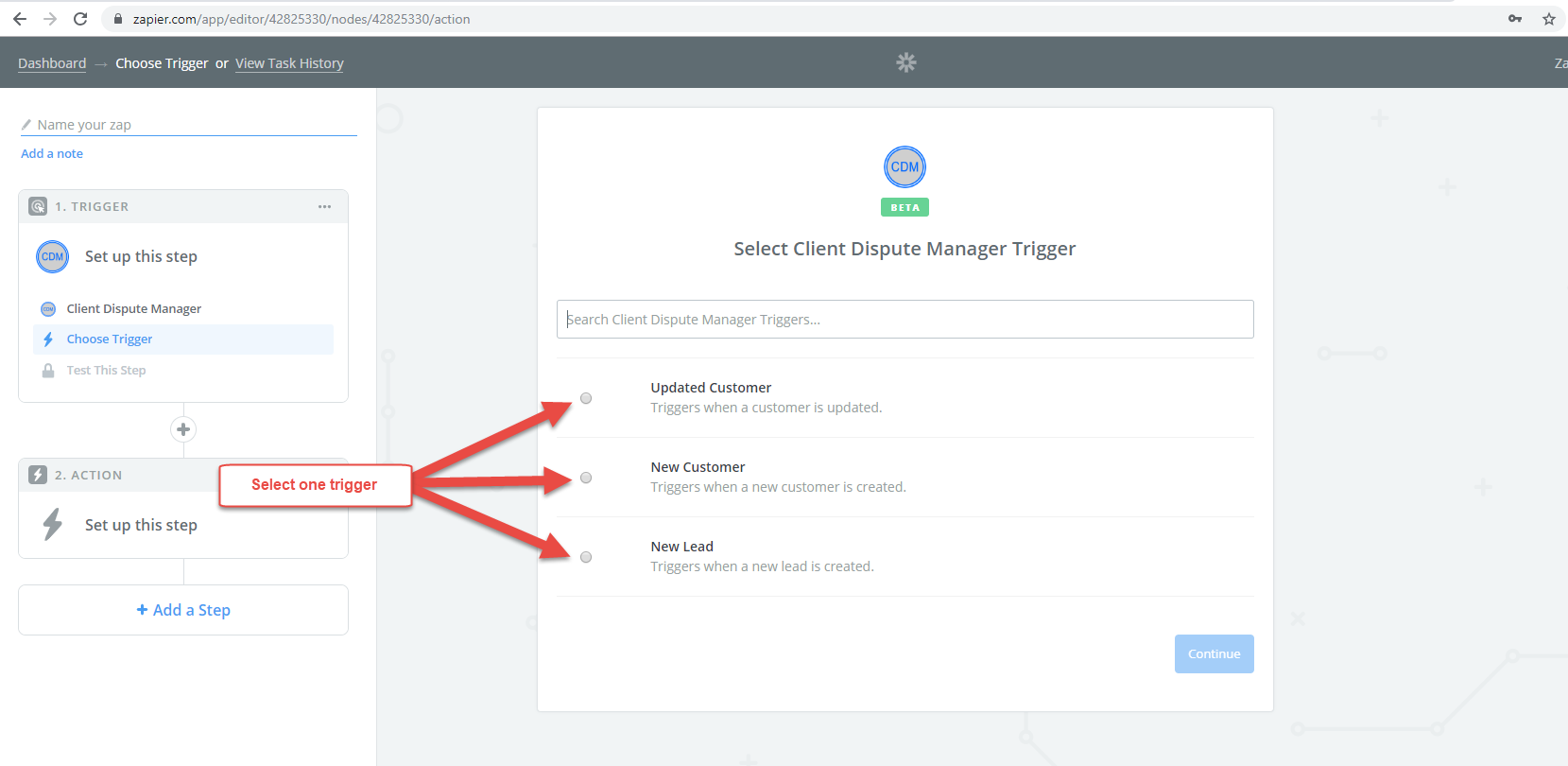Reload the page with refresh icon

(80, 19)
